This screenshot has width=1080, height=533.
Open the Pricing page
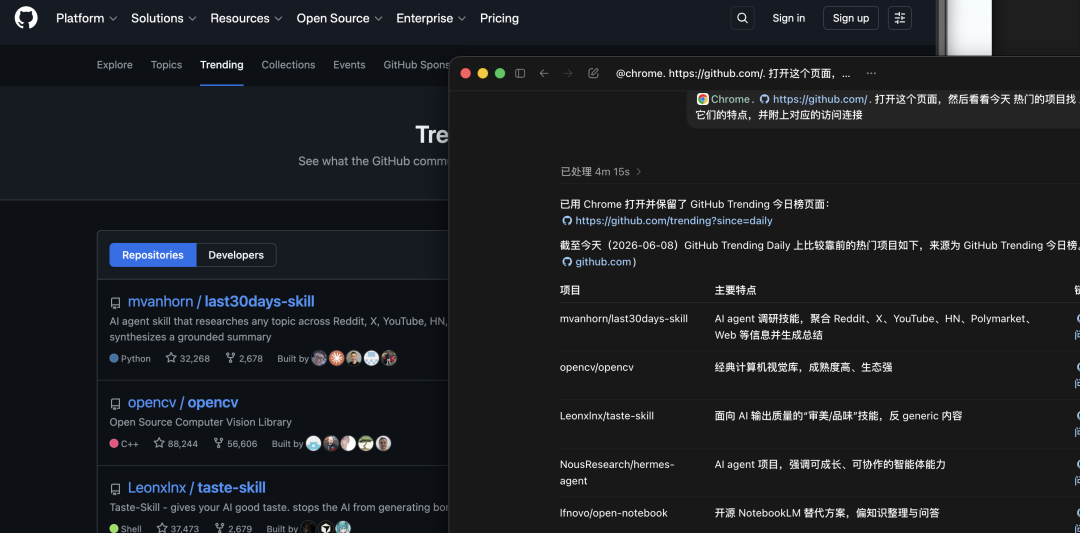499,18
